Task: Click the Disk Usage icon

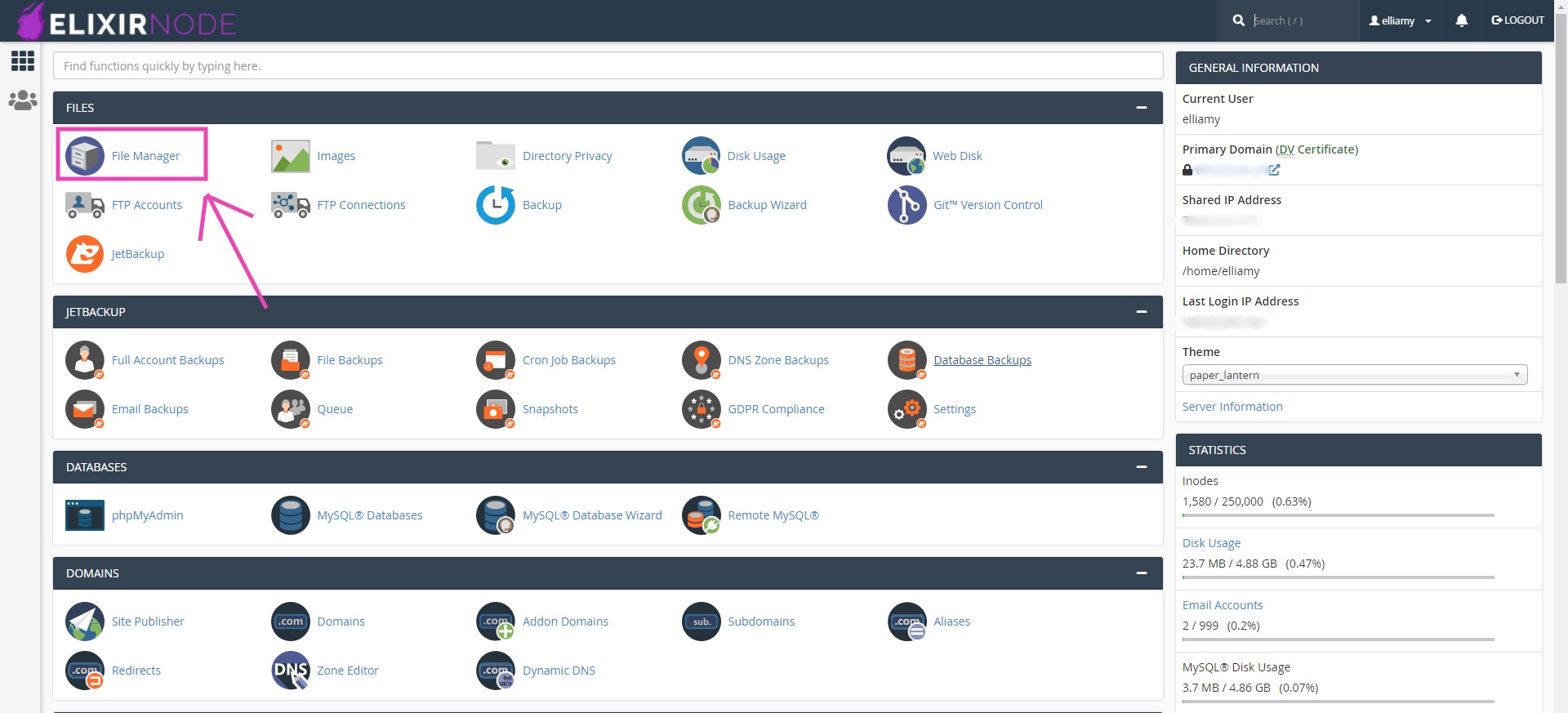Action: [702, 156]
